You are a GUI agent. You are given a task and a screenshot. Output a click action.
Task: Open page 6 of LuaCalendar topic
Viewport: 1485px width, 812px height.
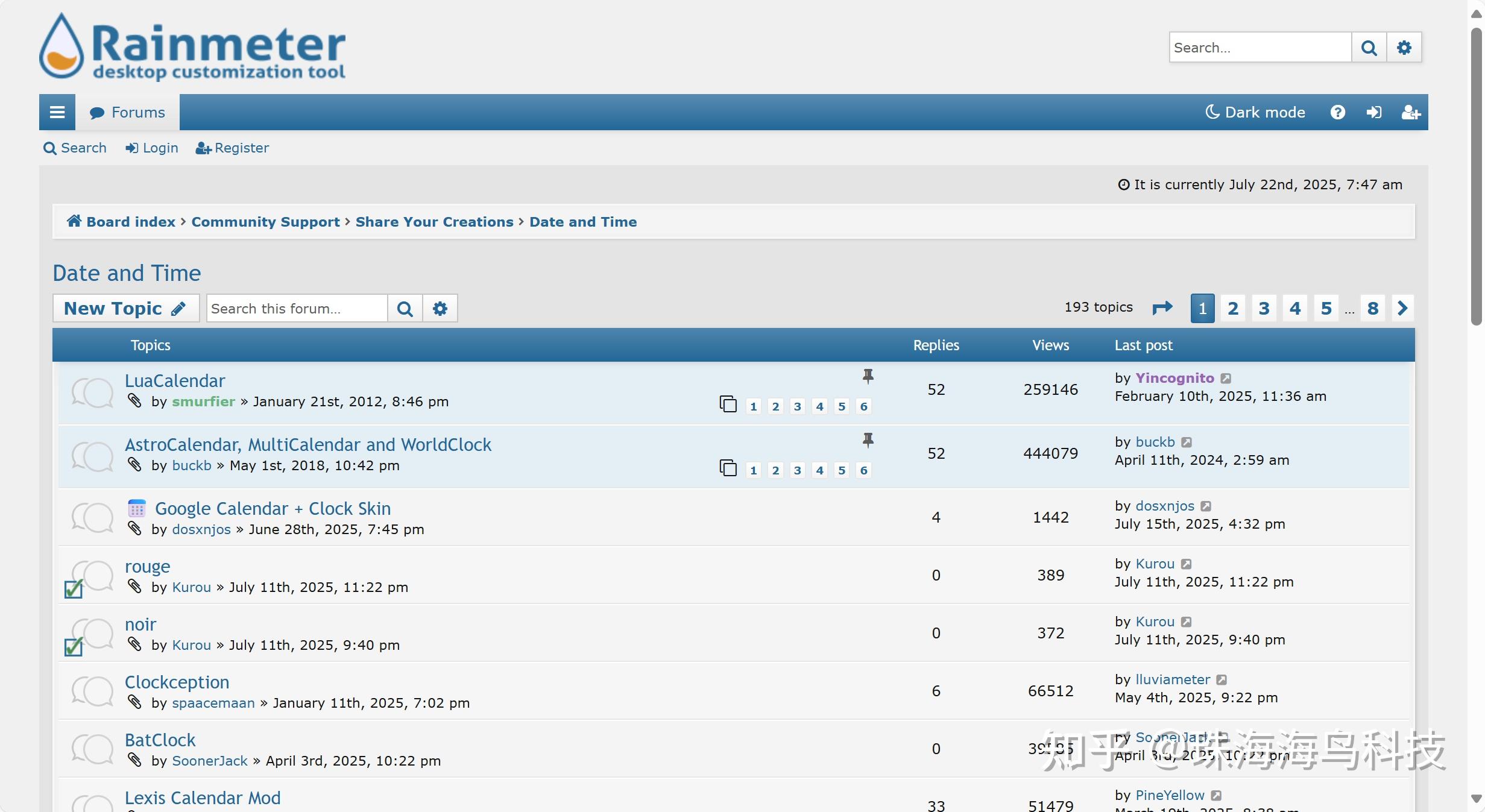coord(863,407)
